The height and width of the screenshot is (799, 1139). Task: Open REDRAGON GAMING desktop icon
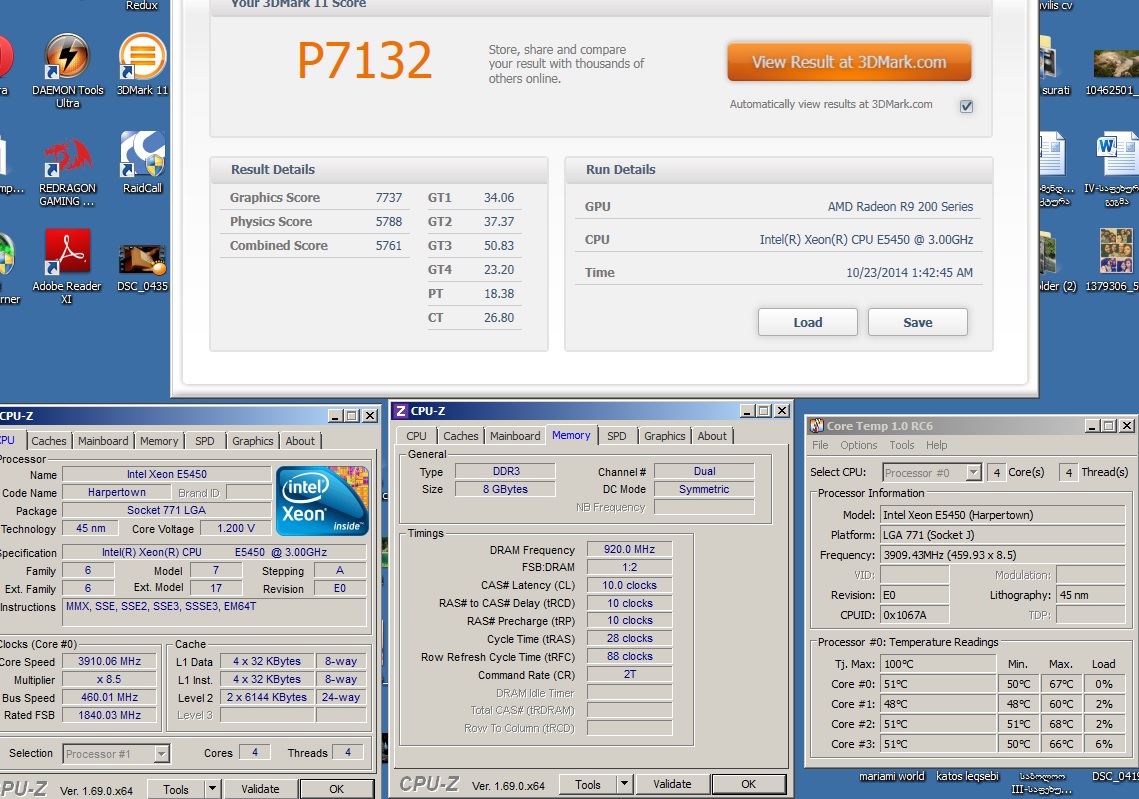pos(68,170)
